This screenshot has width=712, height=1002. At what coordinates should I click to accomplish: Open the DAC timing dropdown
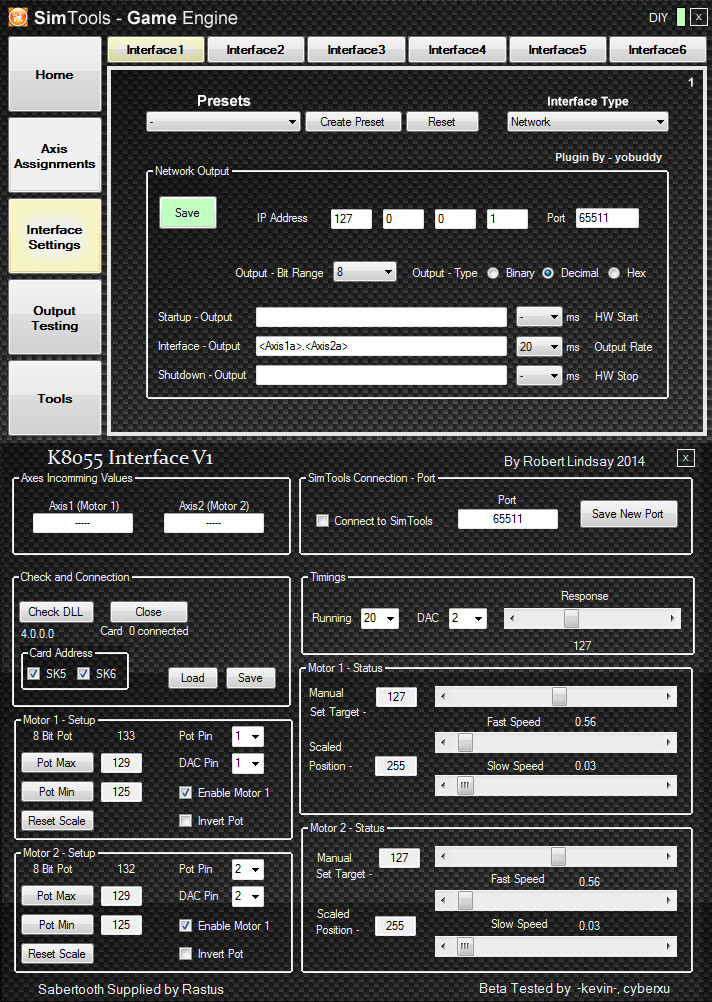468,618
